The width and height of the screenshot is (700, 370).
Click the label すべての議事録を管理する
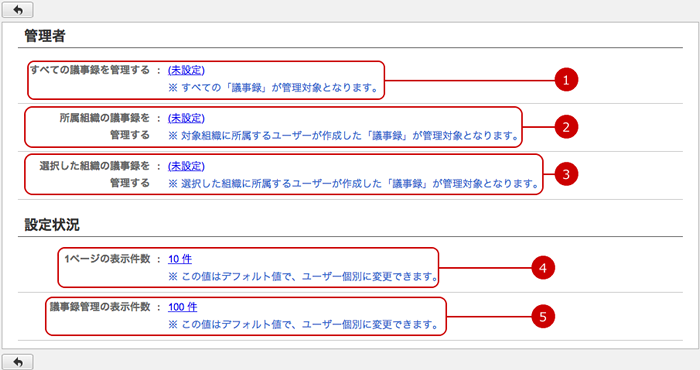click(x=90, y=70)
